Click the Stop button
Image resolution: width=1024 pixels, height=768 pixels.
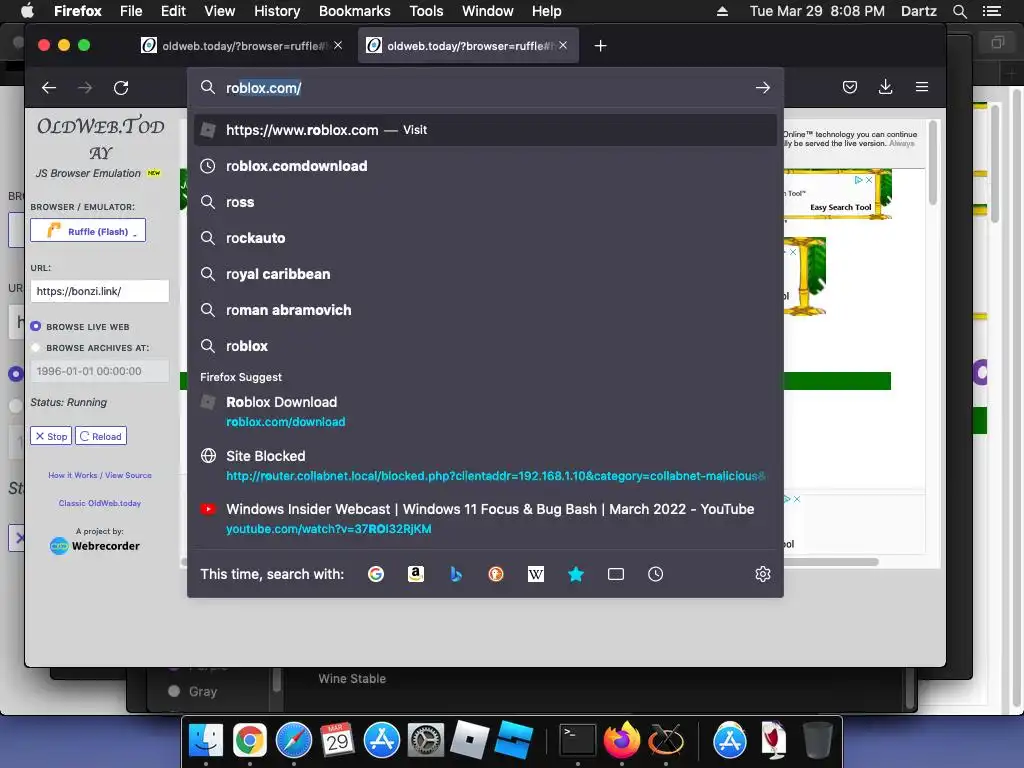tap(51, 436)
